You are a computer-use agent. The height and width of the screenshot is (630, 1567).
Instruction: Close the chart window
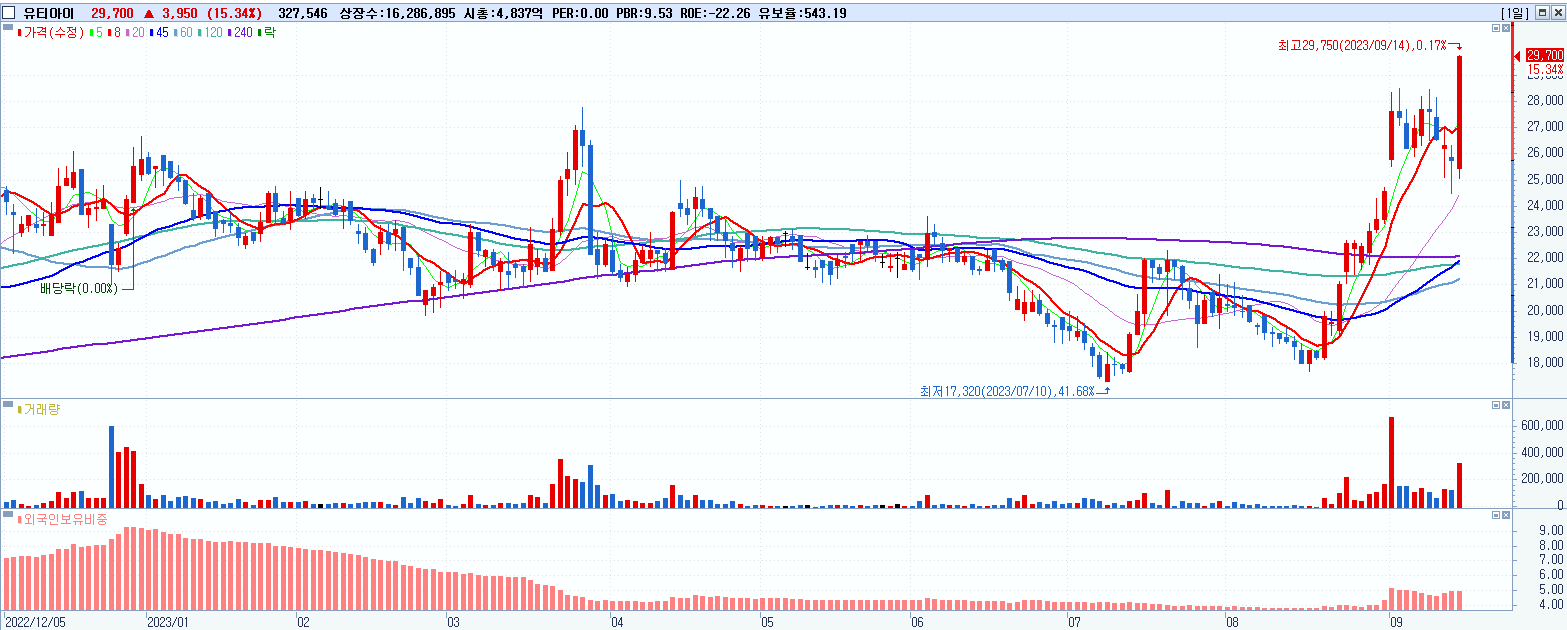point(1559,13)
